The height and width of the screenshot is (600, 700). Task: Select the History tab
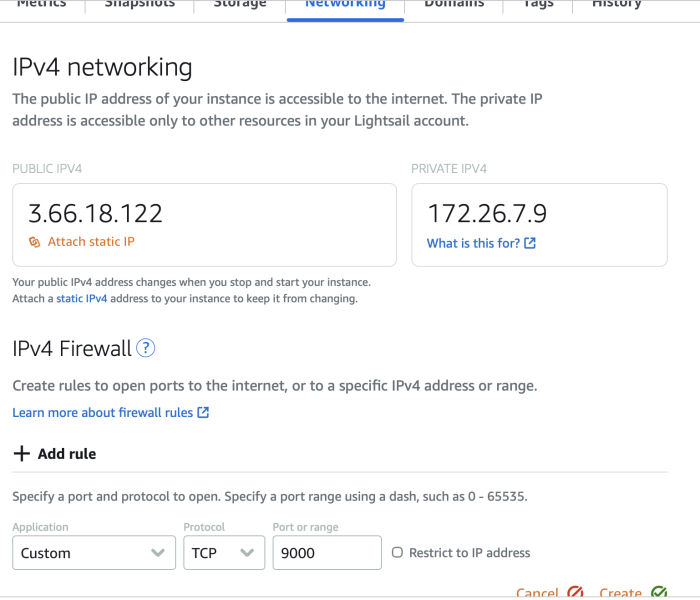pyautogui.click(x=617, y=4)
